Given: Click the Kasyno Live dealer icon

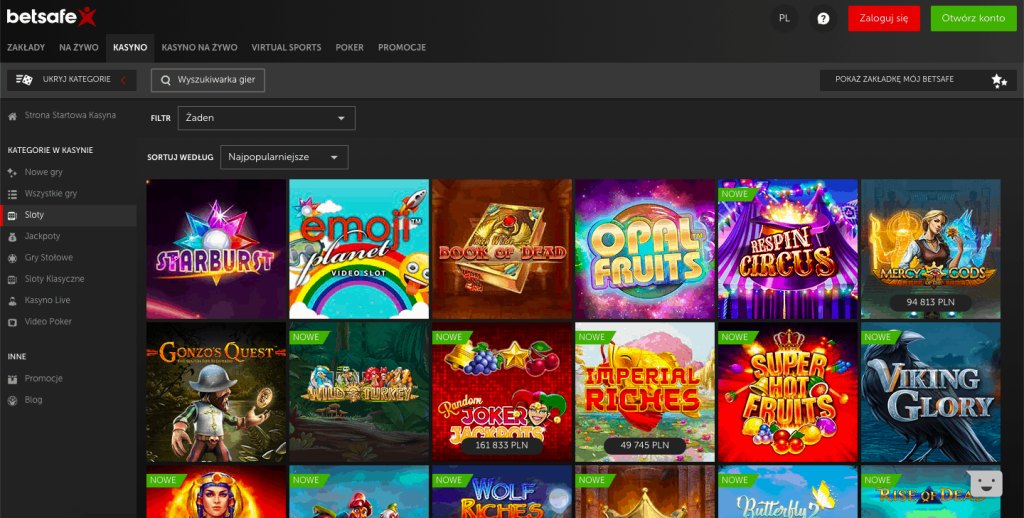Looking at the screenshot, I should (x=12, y=300).
